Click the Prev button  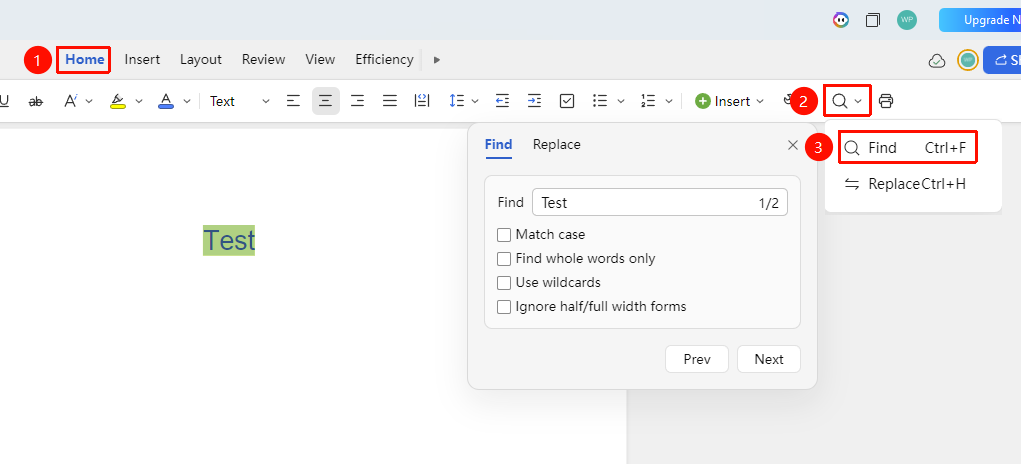pos(697,359)
